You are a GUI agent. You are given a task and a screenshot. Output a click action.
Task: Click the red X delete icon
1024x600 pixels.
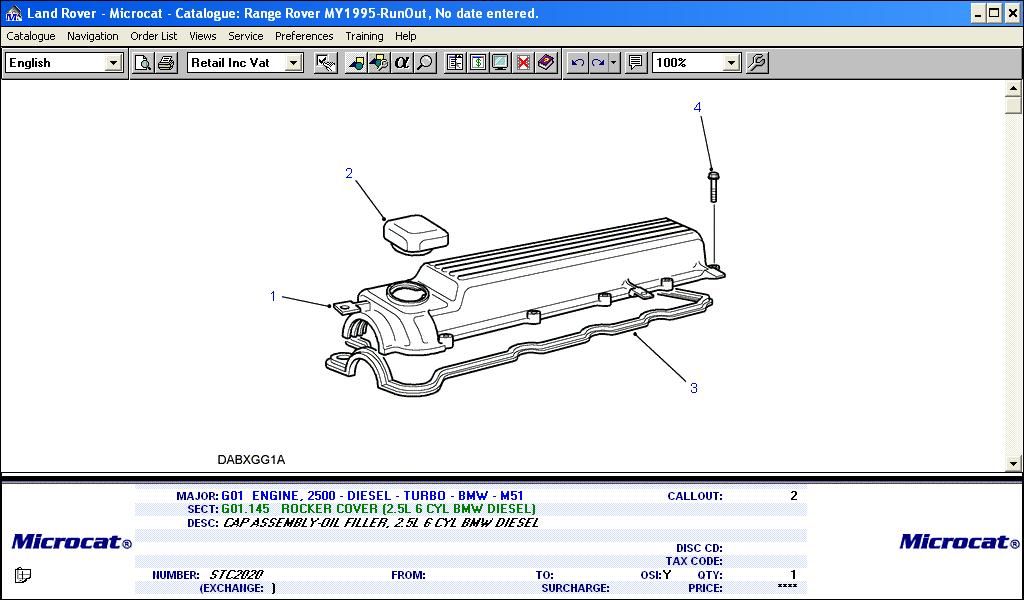523,63
